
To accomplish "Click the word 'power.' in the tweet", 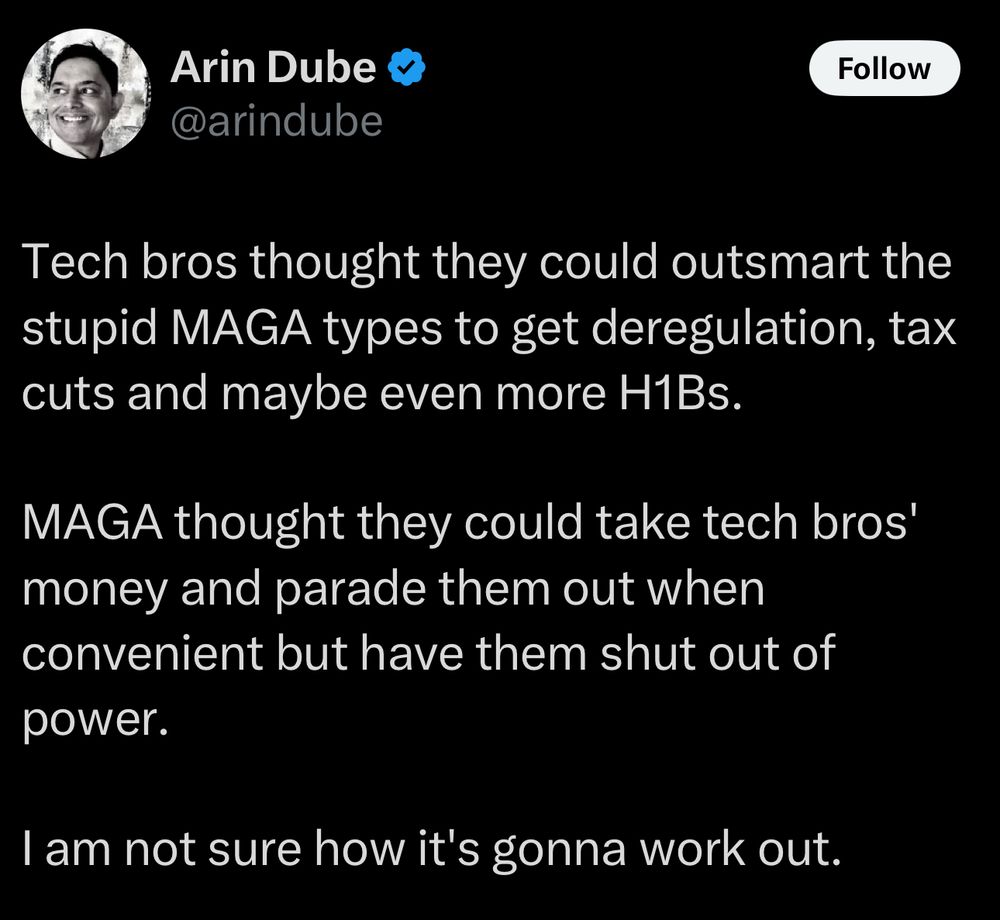I will point(96,720).
